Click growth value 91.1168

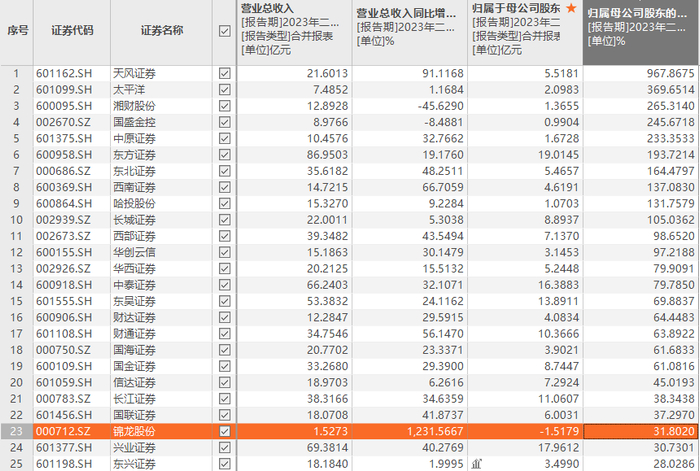click(x=443, y=73)
